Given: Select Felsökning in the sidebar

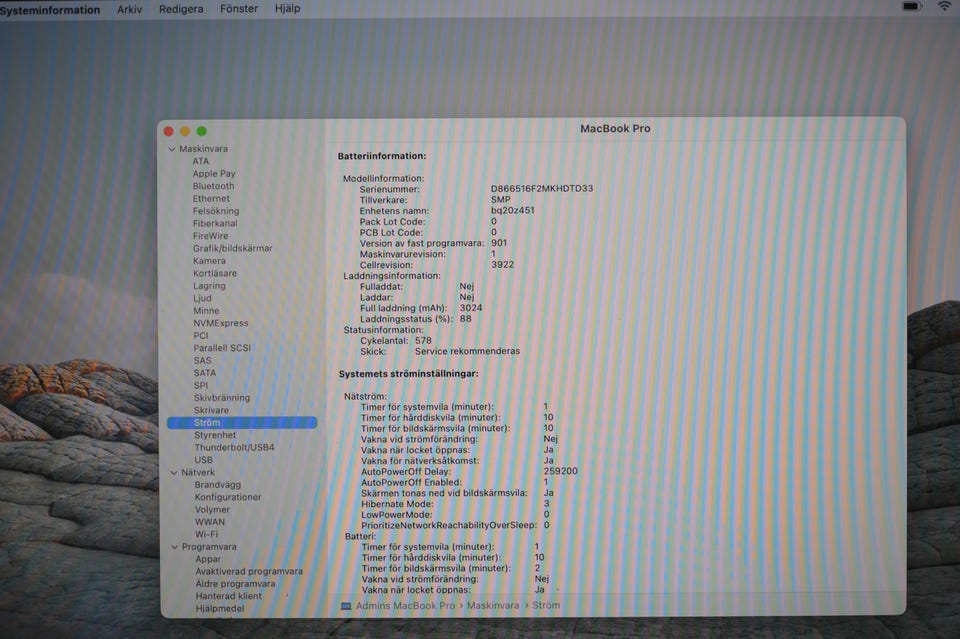Looking at the screenshot, I should click(x=216, y=211).
